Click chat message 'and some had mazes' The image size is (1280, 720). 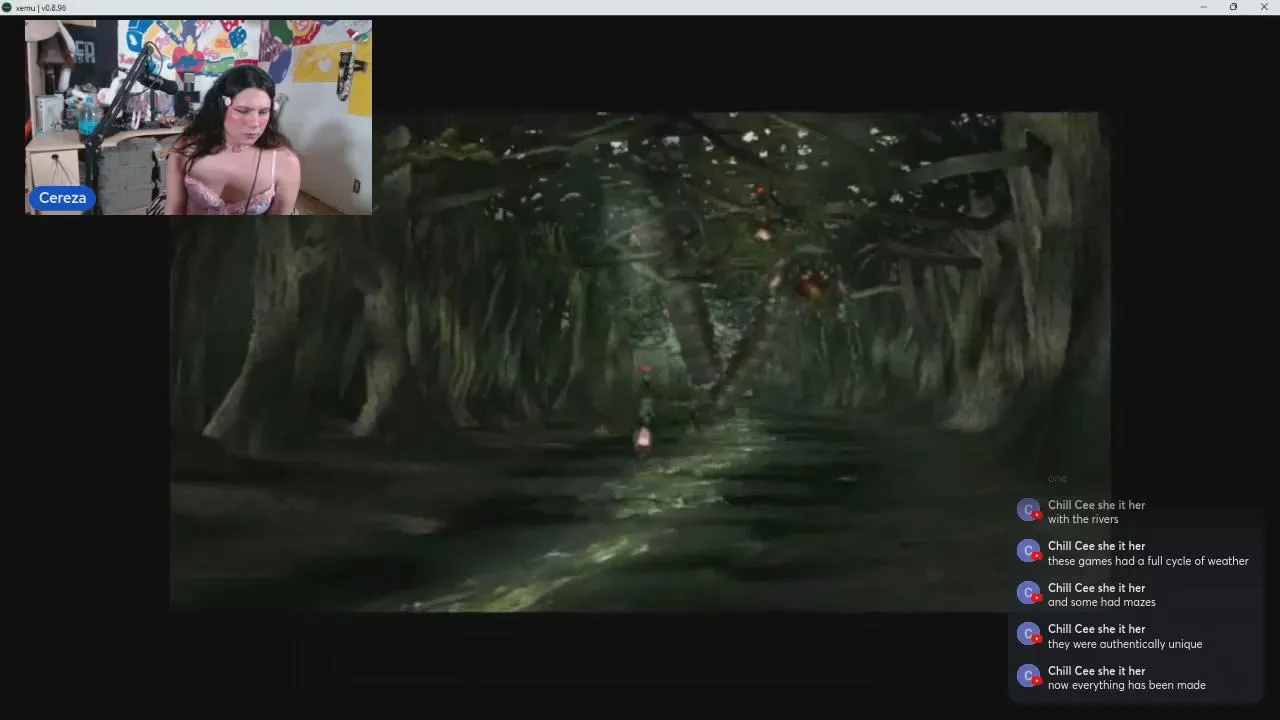click(1101, 602)
